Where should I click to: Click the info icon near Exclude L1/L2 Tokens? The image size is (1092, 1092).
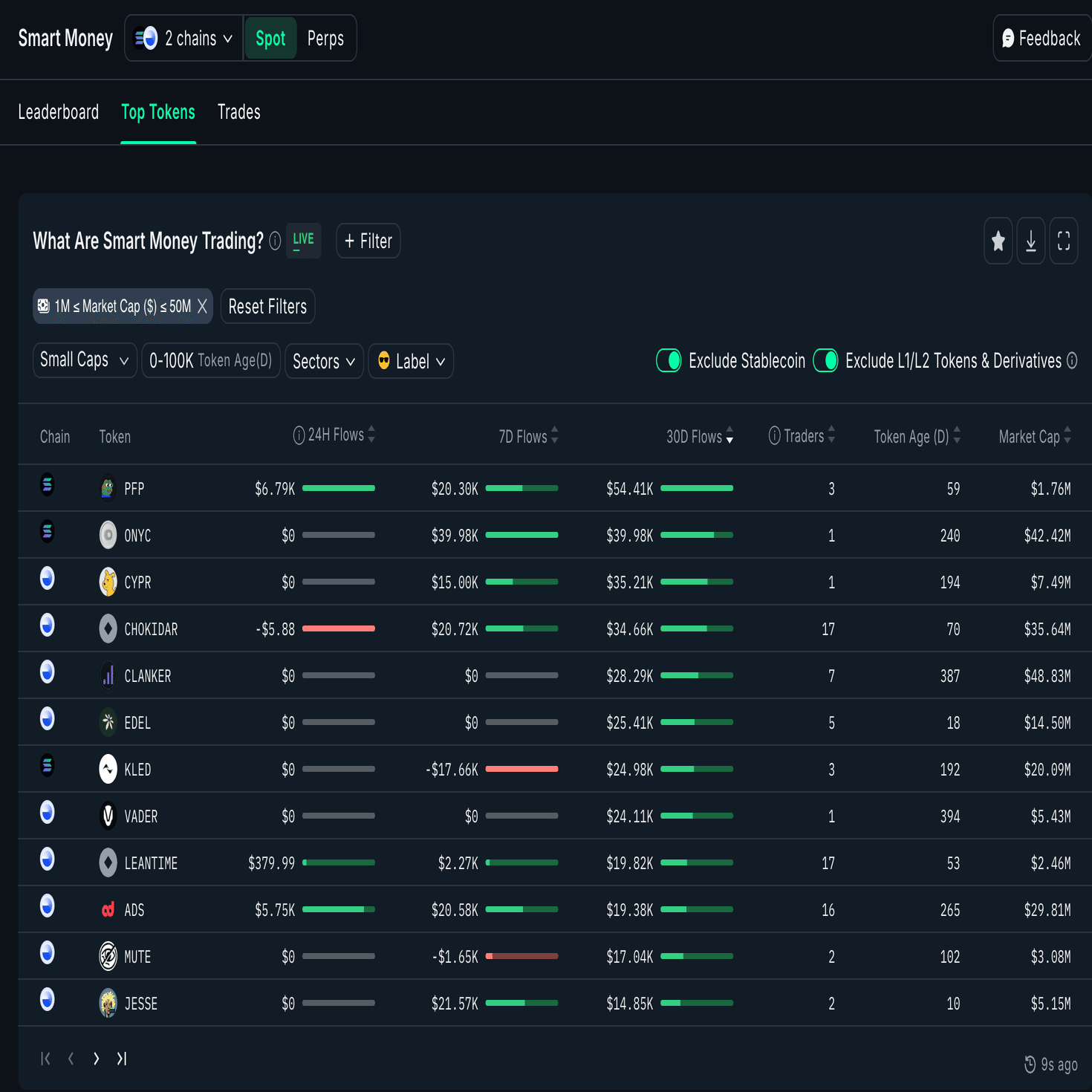click(1072, 361)
